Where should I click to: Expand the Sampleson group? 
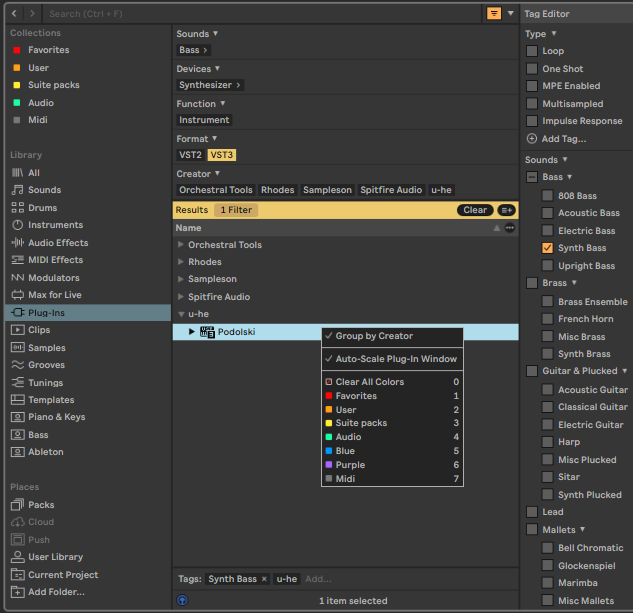click(180, 279)
